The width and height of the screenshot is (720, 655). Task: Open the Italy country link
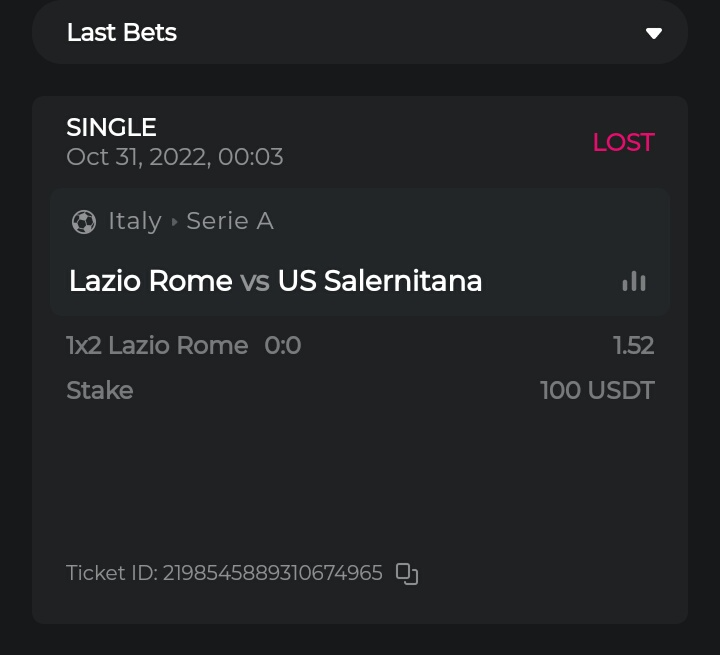pyautogui.click(x=135, y=221)
